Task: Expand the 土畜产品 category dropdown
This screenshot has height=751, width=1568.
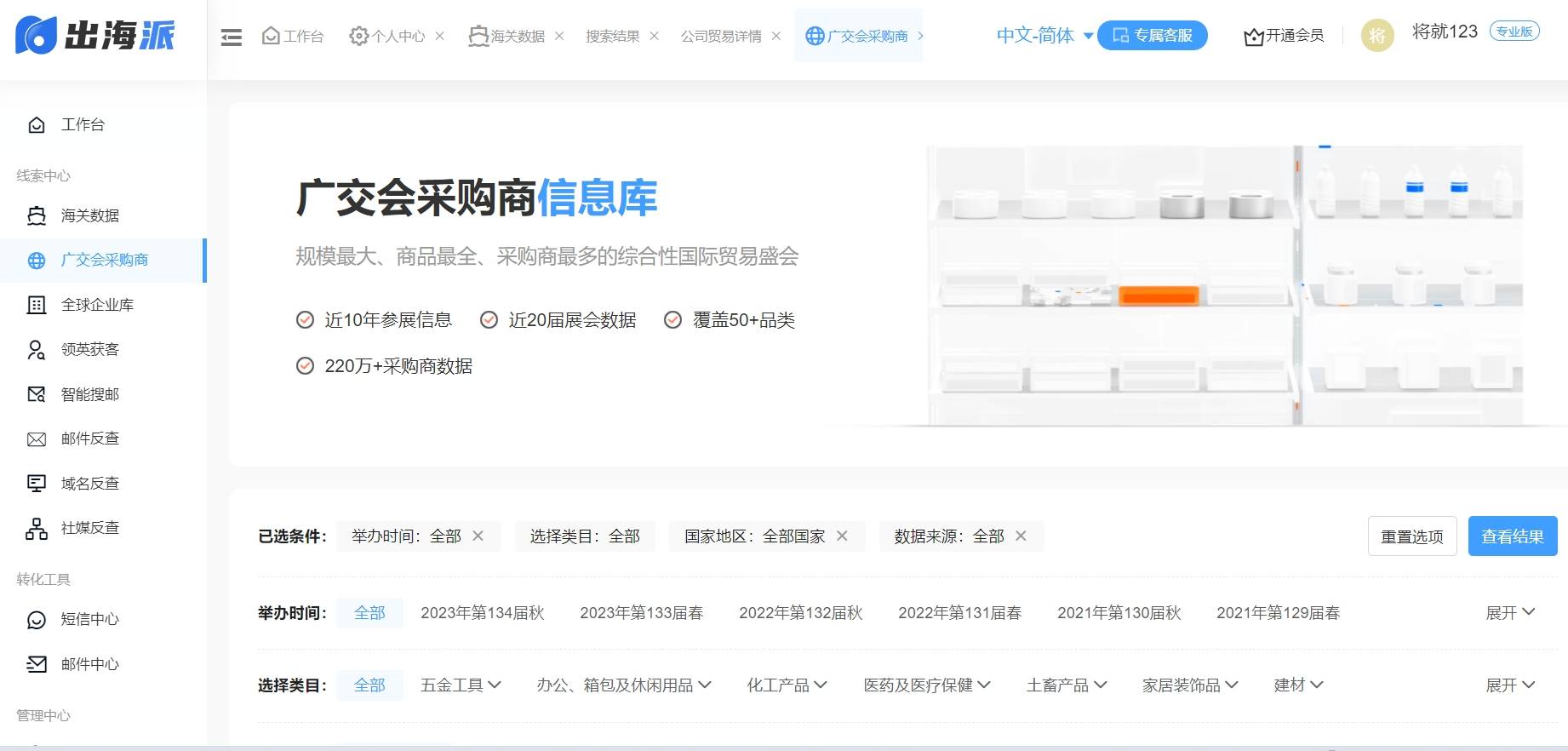Action: click(x=1067, y=685)
